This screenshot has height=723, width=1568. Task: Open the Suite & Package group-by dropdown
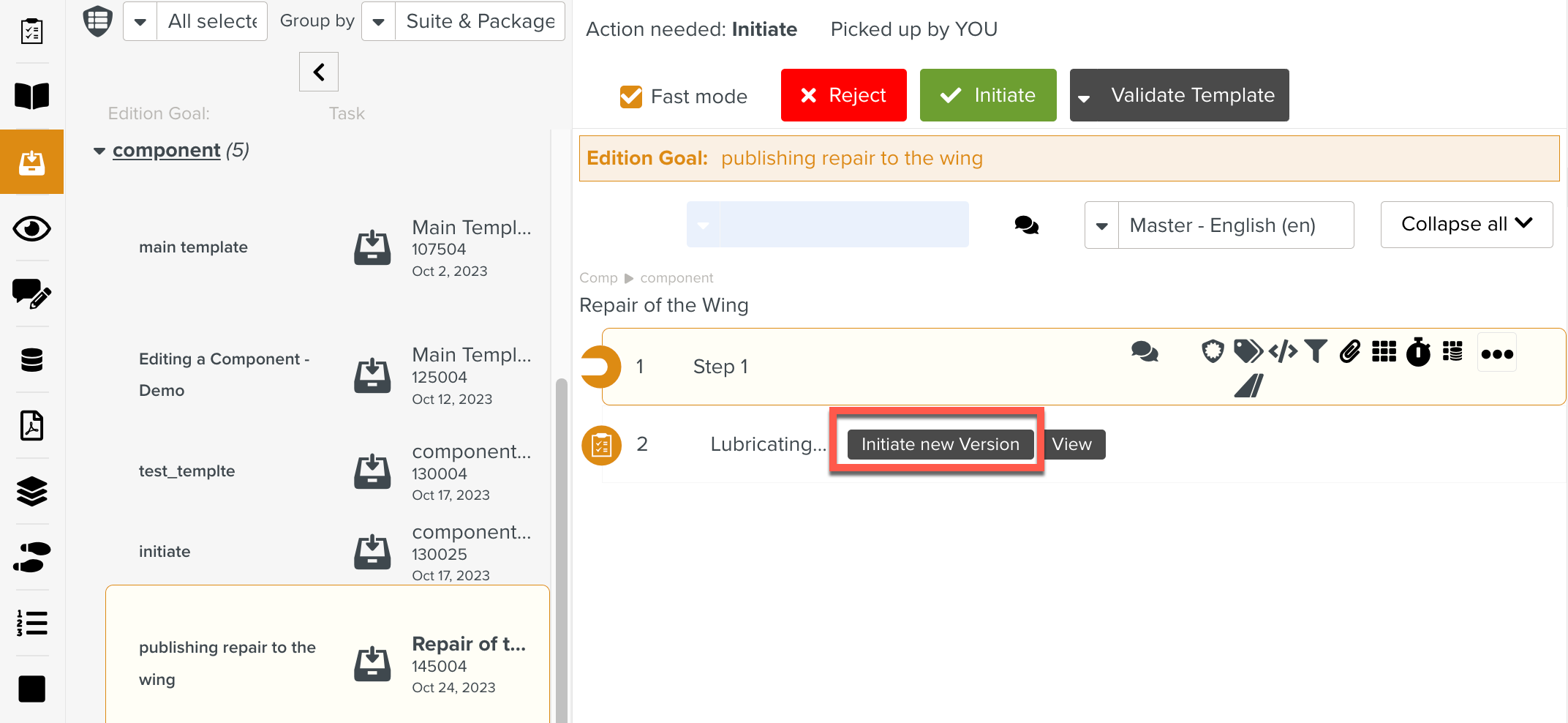379,22
